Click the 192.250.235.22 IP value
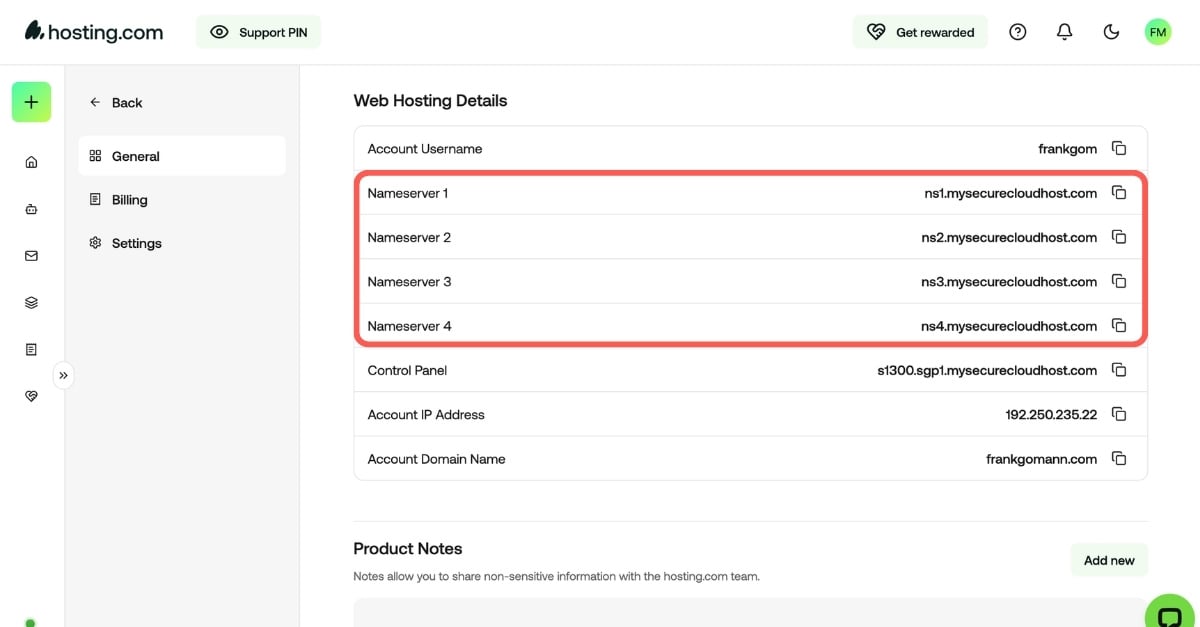 1051,414
